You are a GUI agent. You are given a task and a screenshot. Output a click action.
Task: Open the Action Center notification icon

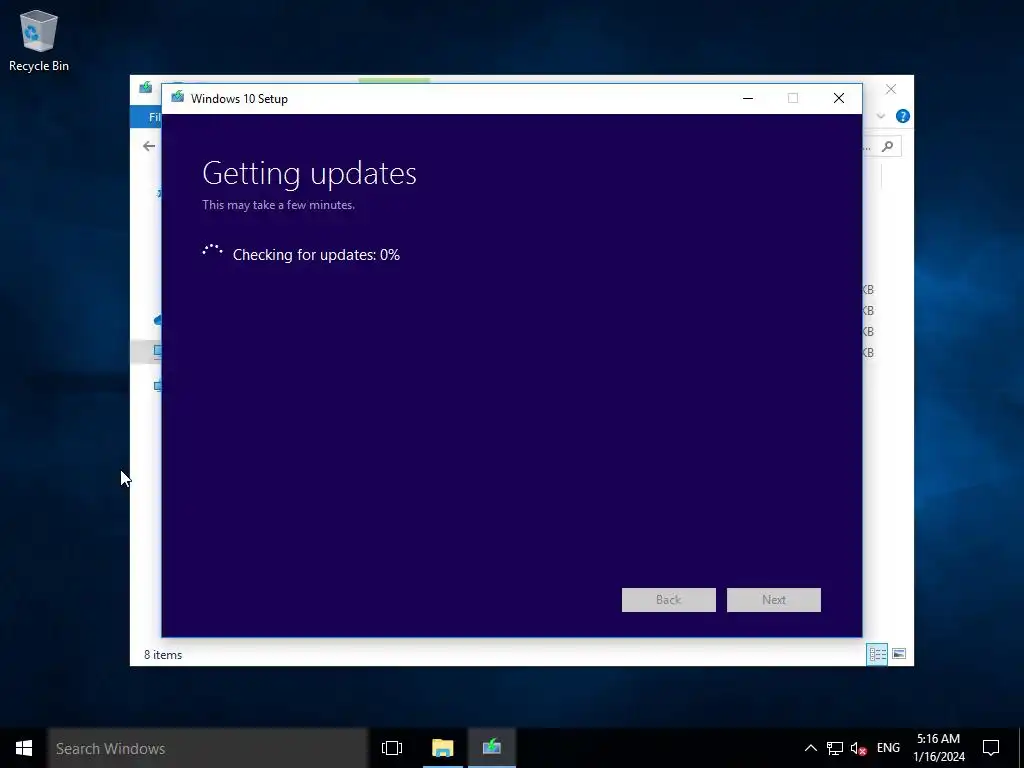(991, 748)
